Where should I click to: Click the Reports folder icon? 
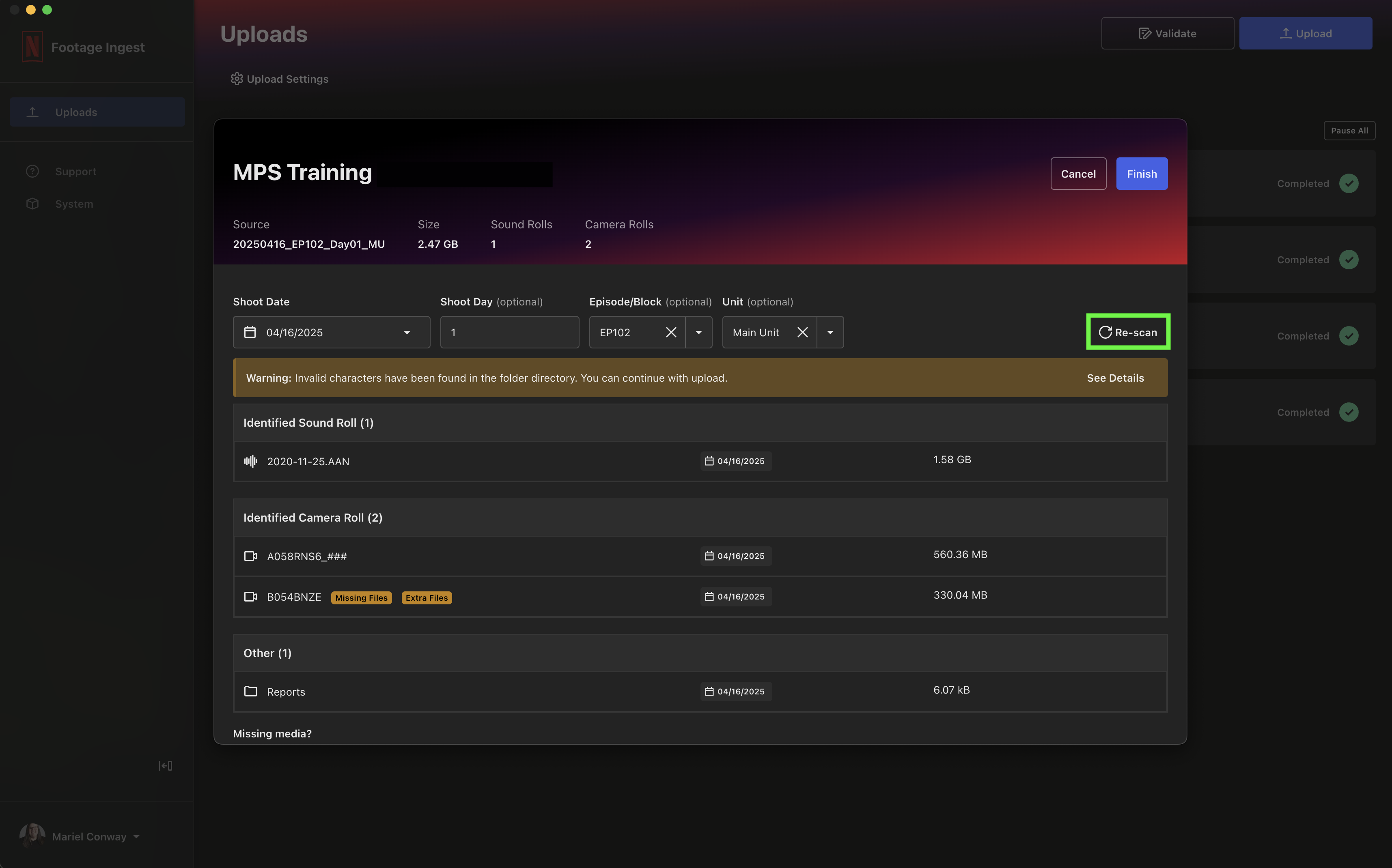pyautogui.click(x=251, y=691)
